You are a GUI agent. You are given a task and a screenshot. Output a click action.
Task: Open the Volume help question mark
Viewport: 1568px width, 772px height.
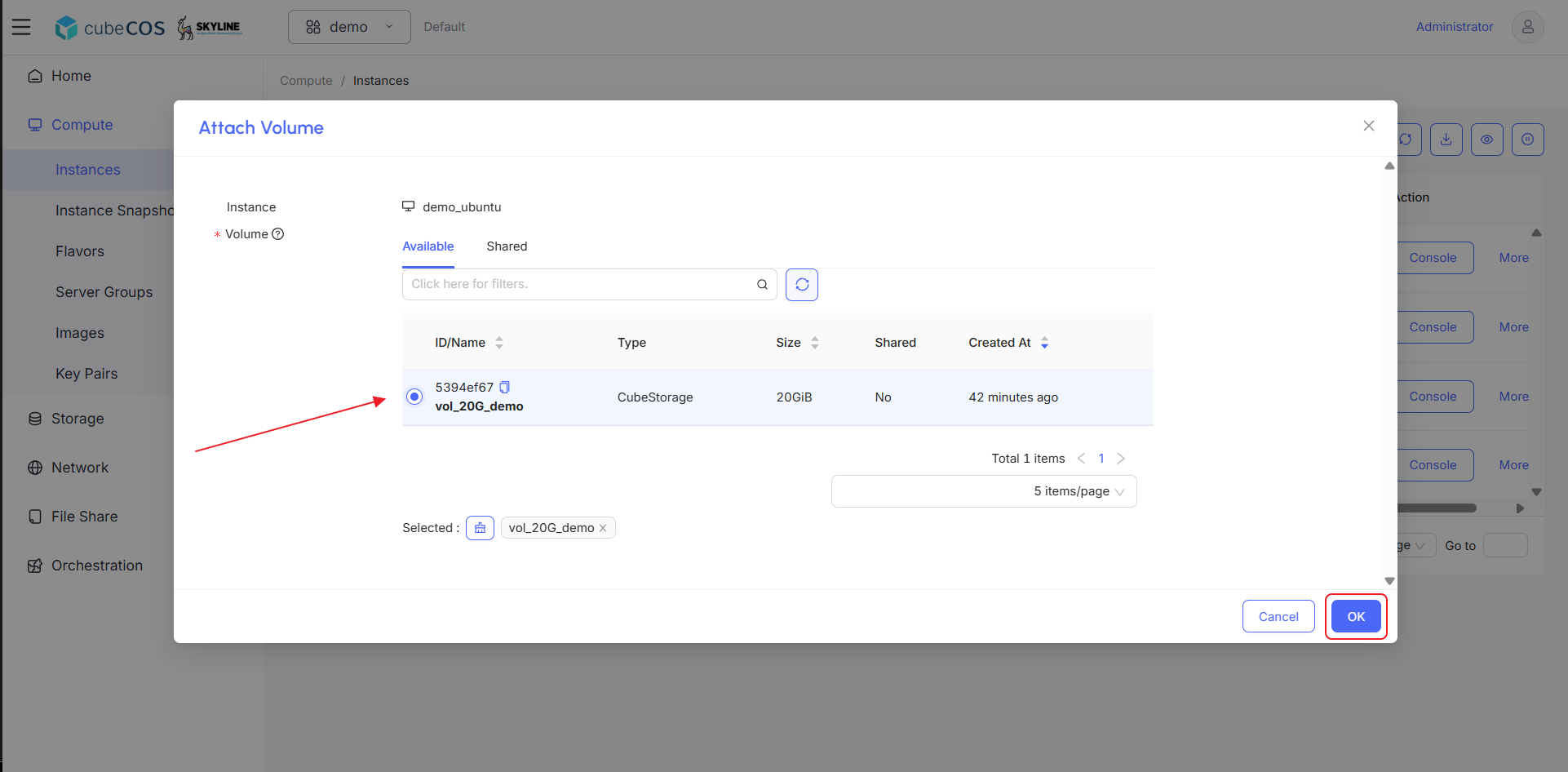tap(277, 234)
